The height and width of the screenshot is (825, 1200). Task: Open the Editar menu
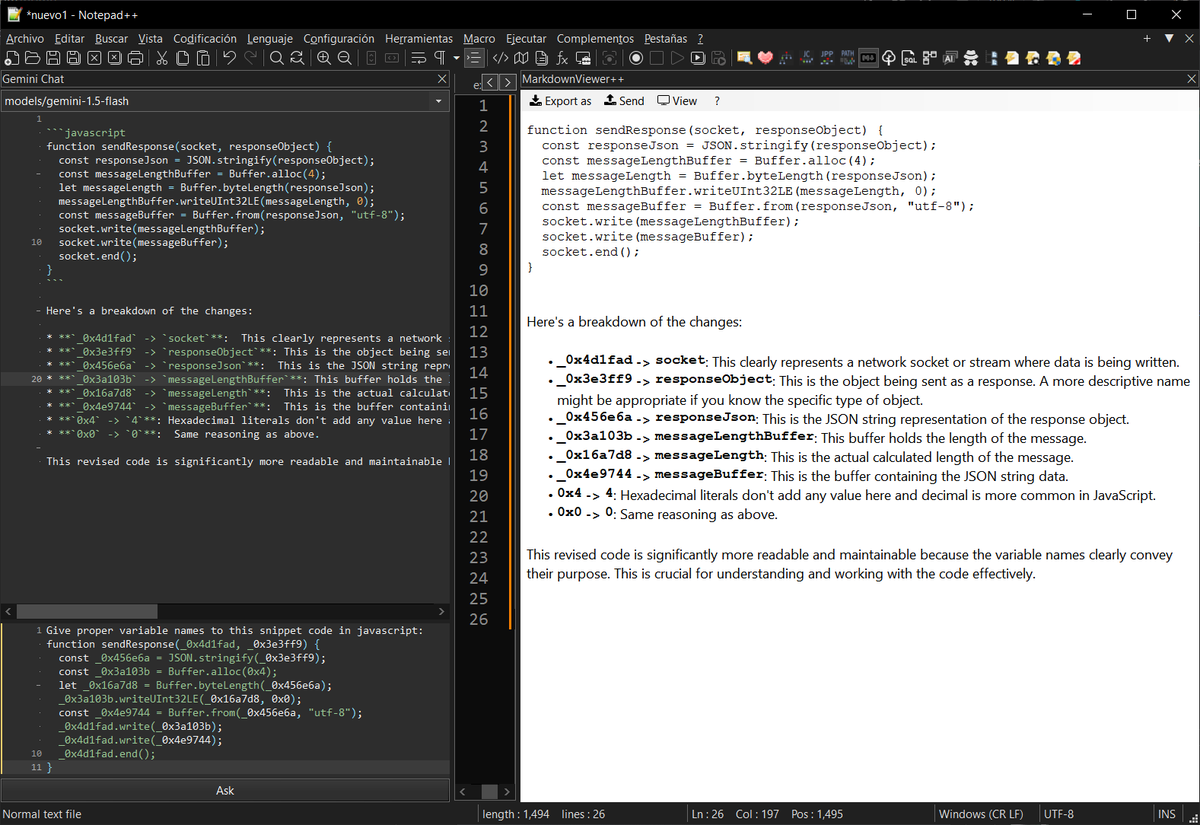pyautogui.click(x=70, y=38)
